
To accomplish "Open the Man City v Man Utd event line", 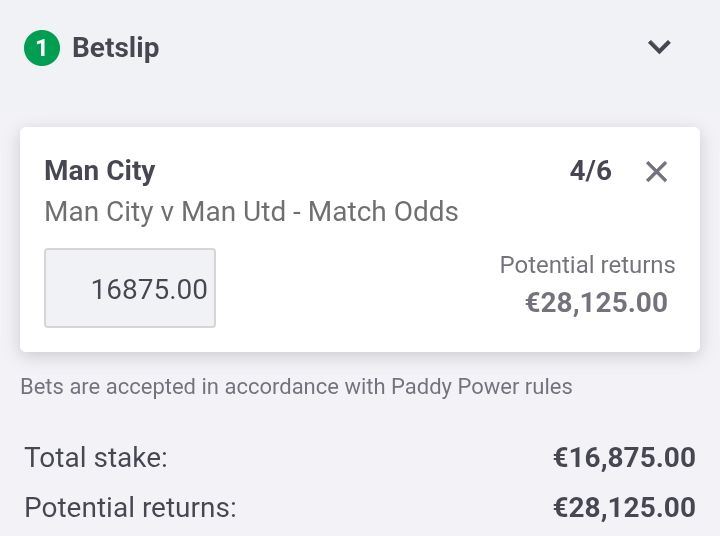I will (251, 212).
